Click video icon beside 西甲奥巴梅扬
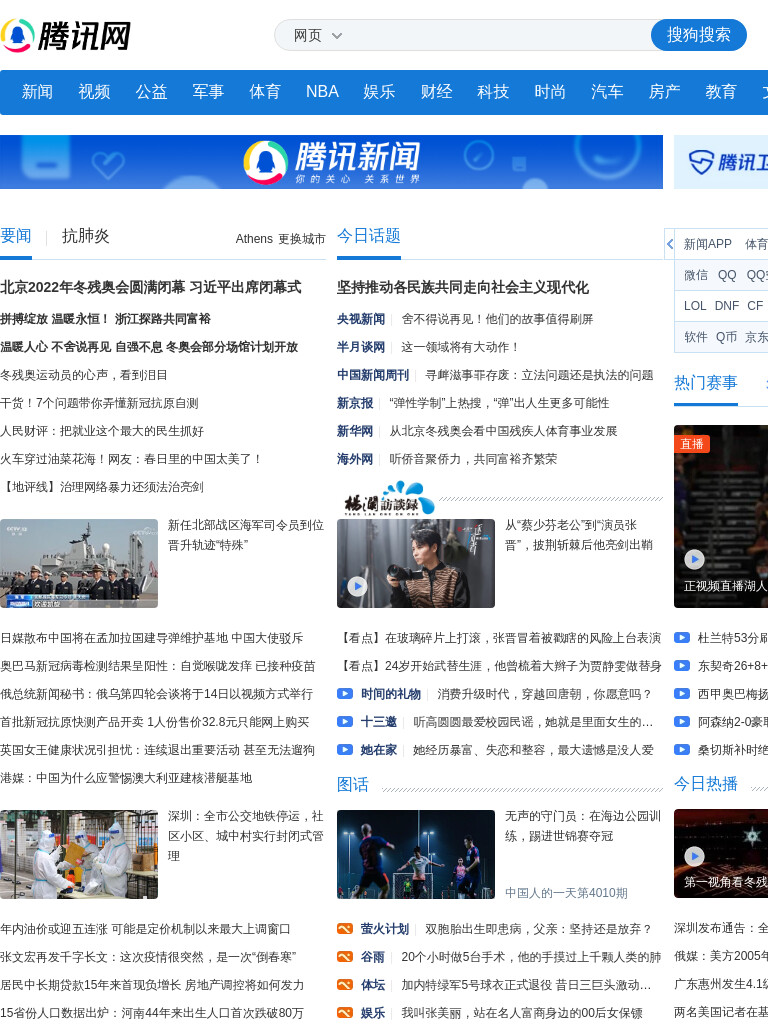Screen dimensions: 768x1024 point(682,694)
